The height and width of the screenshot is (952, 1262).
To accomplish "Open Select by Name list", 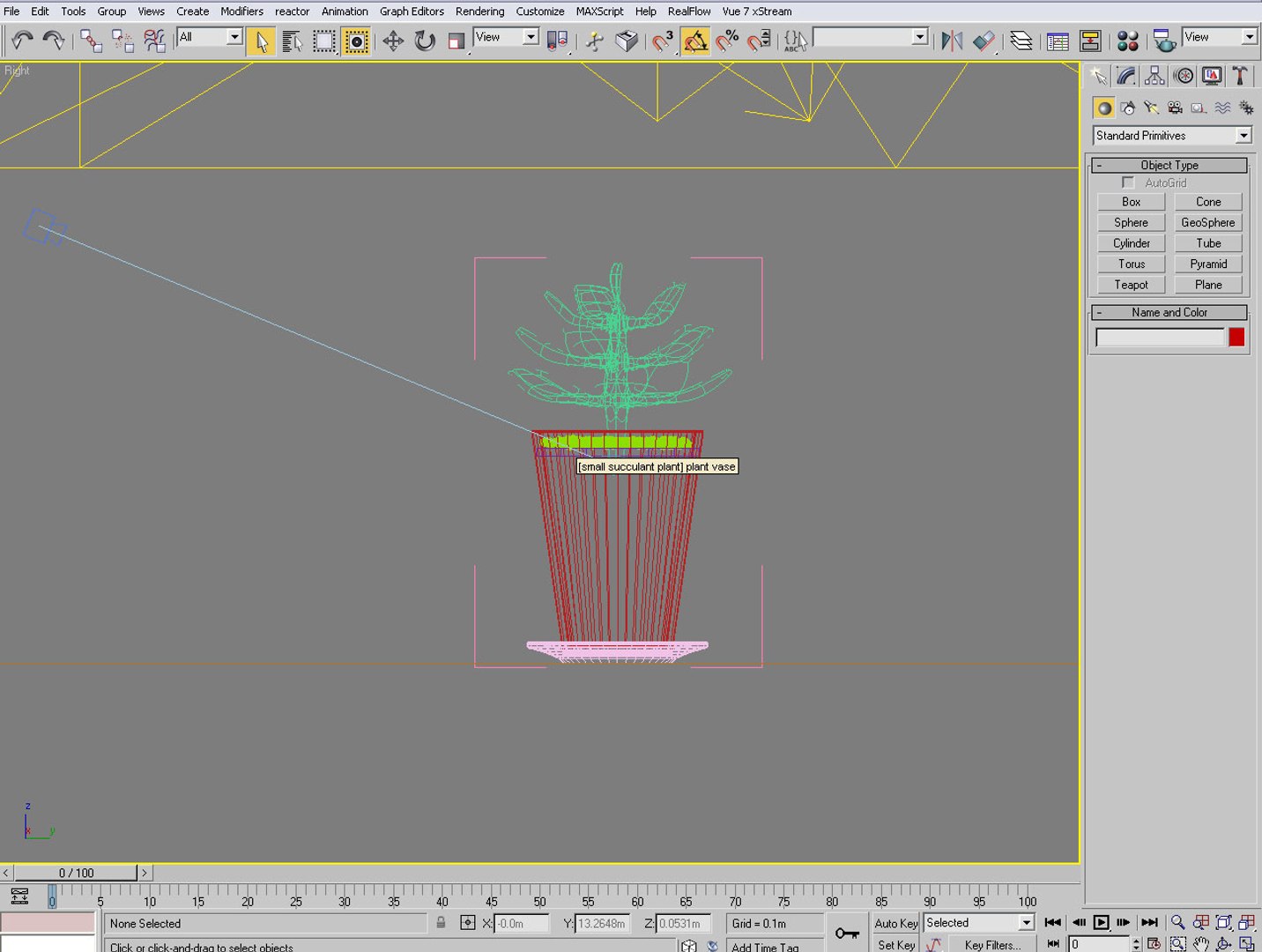I will (x=293, y=41).
